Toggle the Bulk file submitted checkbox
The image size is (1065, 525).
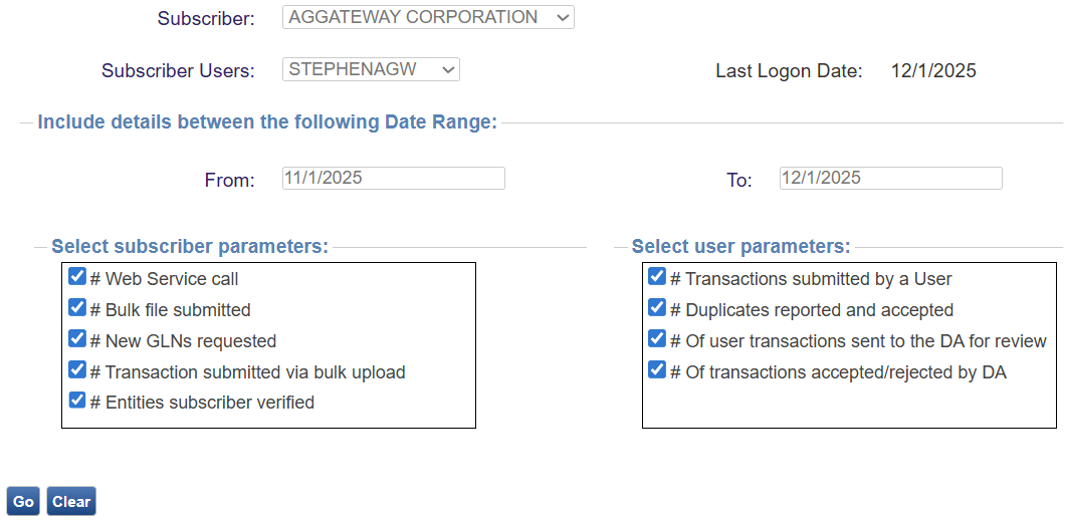click(x=77, y=309)
